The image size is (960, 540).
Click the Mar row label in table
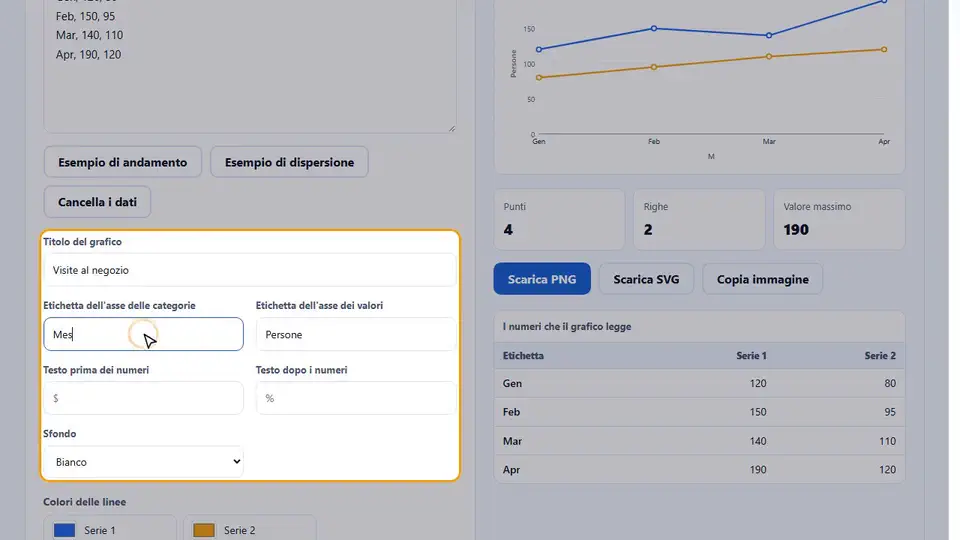[512, 441]
